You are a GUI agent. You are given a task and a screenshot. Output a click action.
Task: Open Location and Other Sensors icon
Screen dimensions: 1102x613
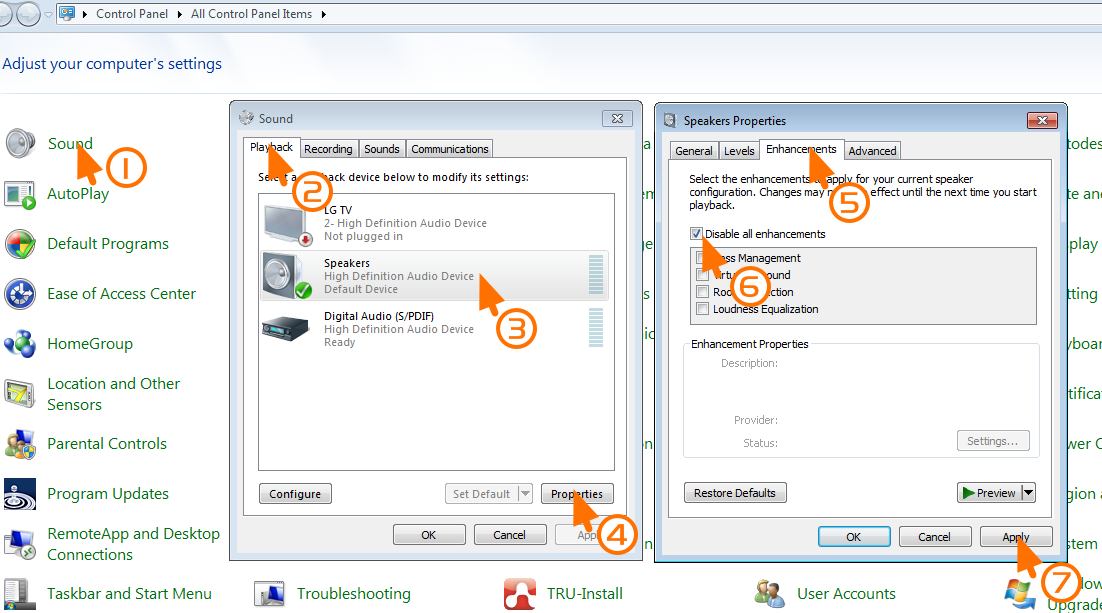pyautogui.click(x=20, y=394)
